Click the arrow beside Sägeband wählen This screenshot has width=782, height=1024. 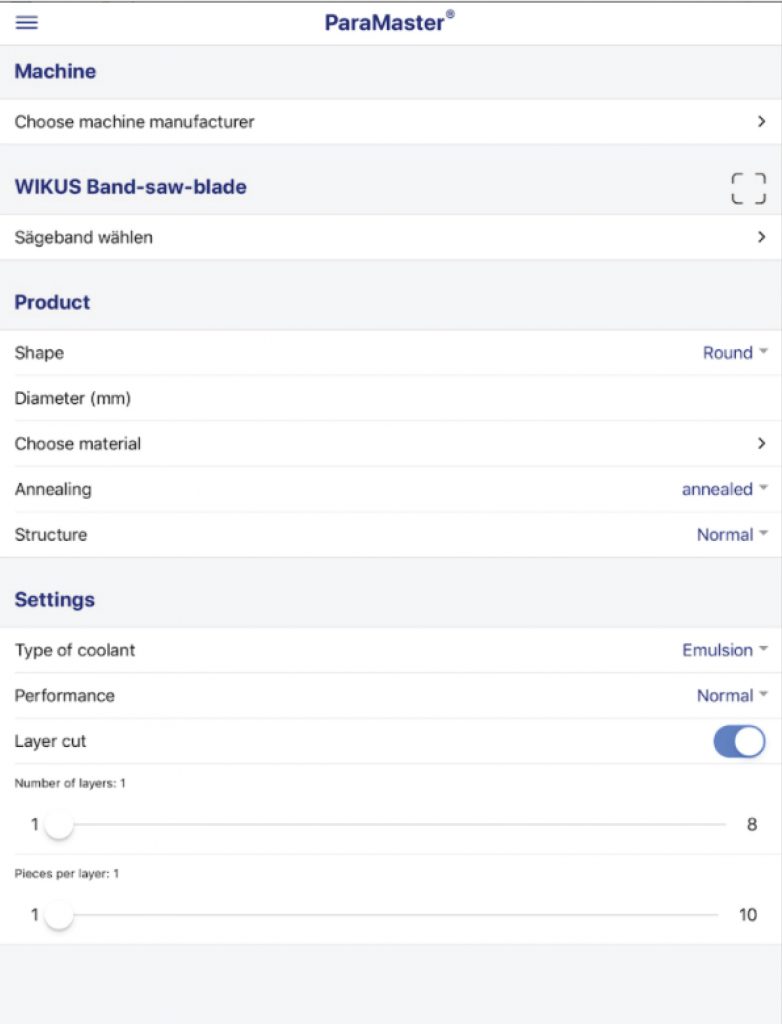pyautogui.click(x=761, y=237)
